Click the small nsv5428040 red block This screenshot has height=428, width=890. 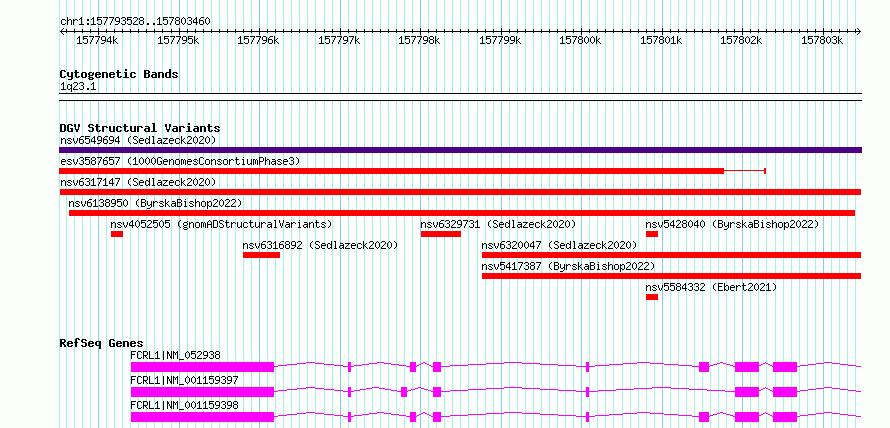click(652, 234)
